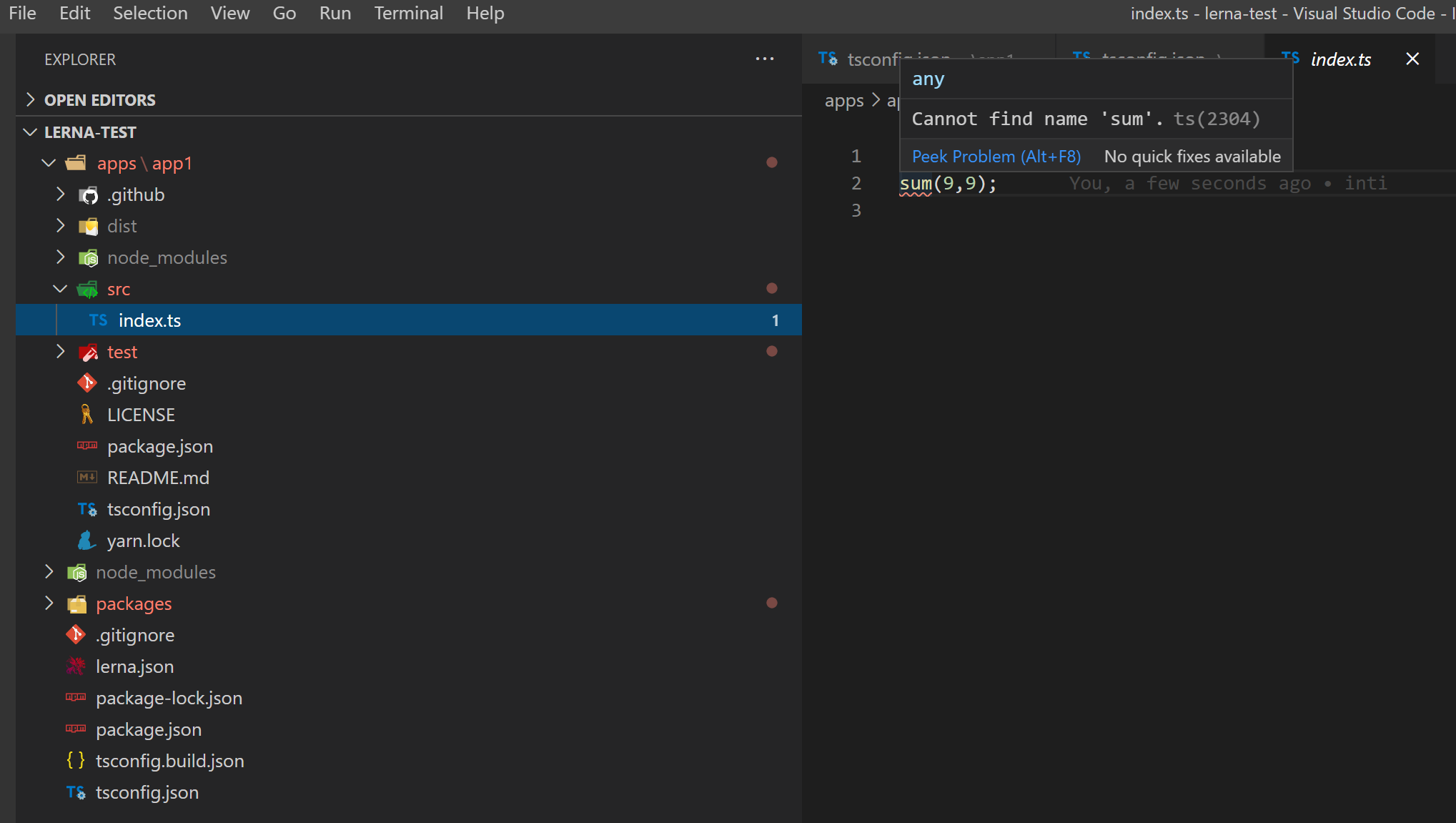This screenshot has height=823, width=1456.
Task: Open the Run menu
Action: (335, 13)
